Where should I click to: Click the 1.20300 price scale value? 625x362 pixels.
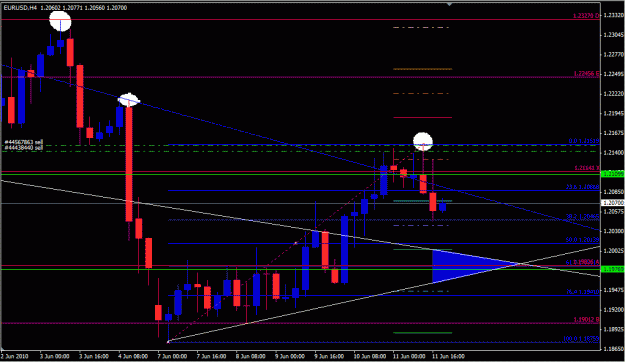(x=613, y=231)
